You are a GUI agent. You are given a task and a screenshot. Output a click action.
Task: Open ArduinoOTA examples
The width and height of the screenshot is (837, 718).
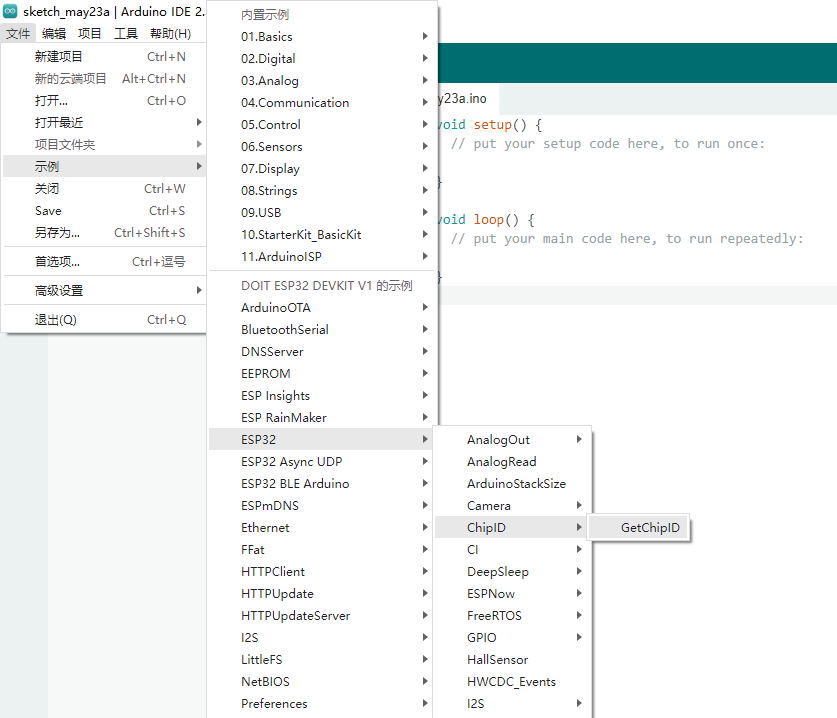[322, 307]
